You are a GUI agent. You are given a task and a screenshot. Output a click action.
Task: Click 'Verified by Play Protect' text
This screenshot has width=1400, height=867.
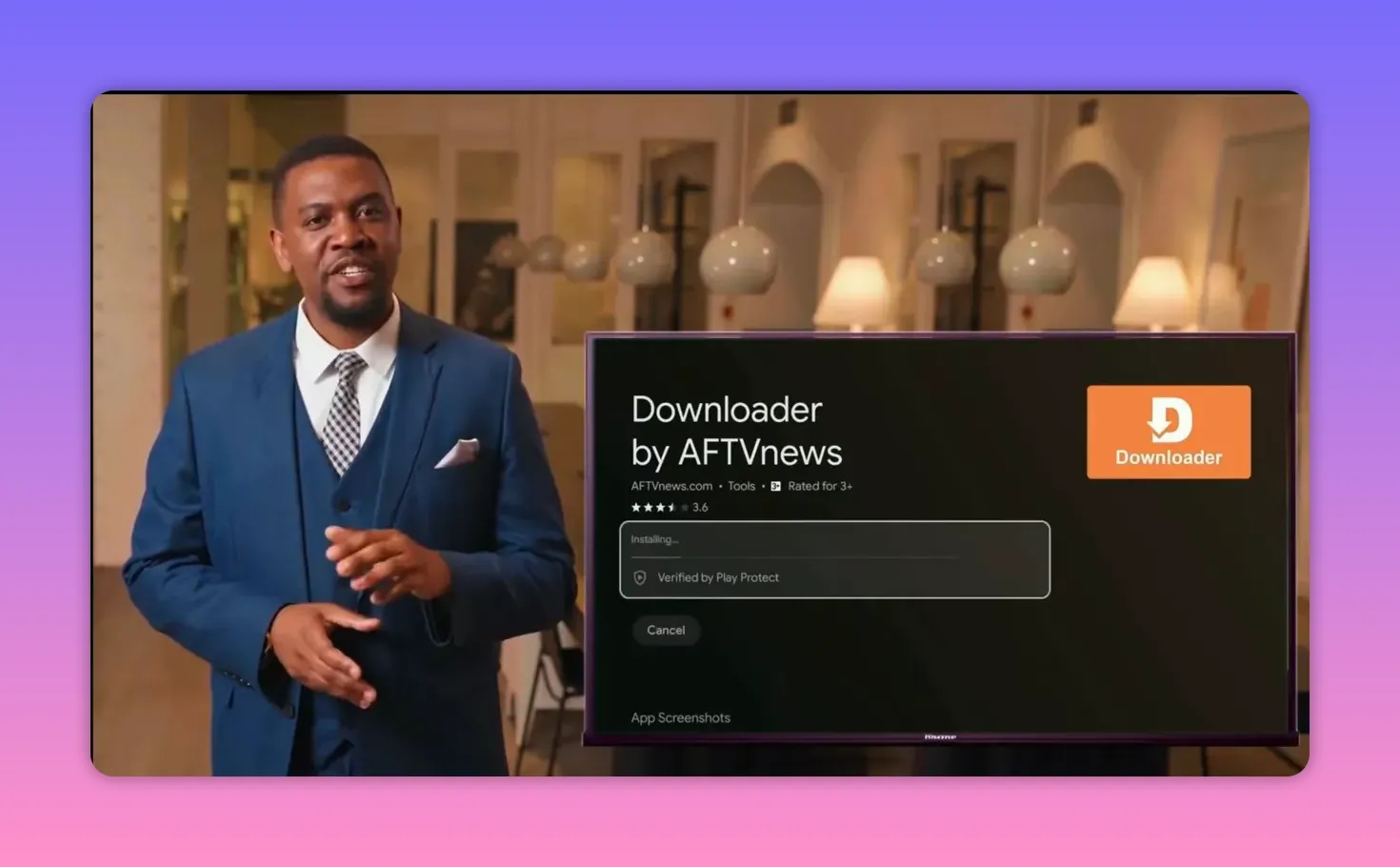click(718, 577)
